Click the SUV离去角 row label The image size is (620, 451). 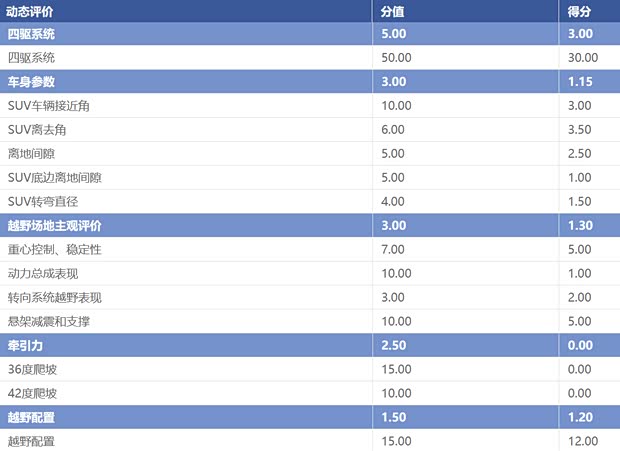point(37,129)
